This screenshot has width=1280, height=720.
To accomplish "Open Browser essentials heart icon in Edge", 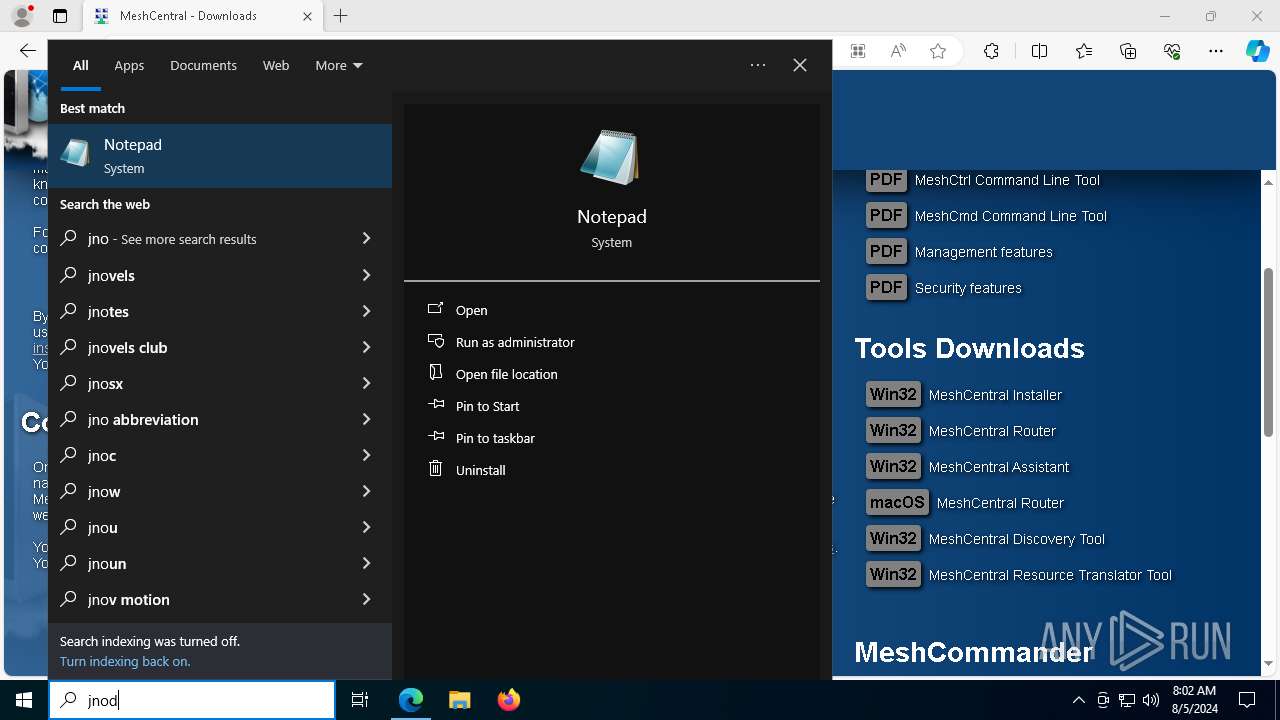I will [x=1172, y=51].
